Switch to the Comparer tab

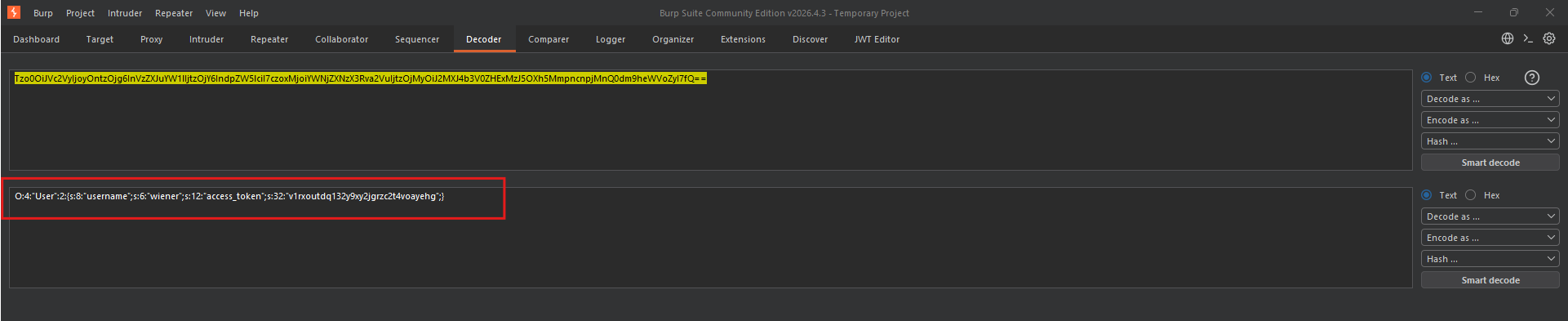(549, 39)
